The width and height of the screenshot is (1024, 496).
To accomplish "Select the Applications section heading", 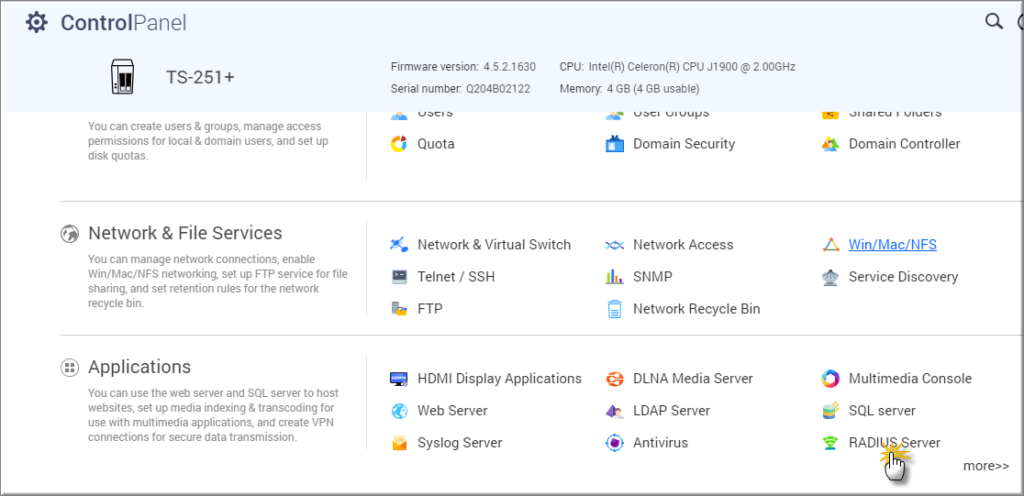I will tap(139, 367).
